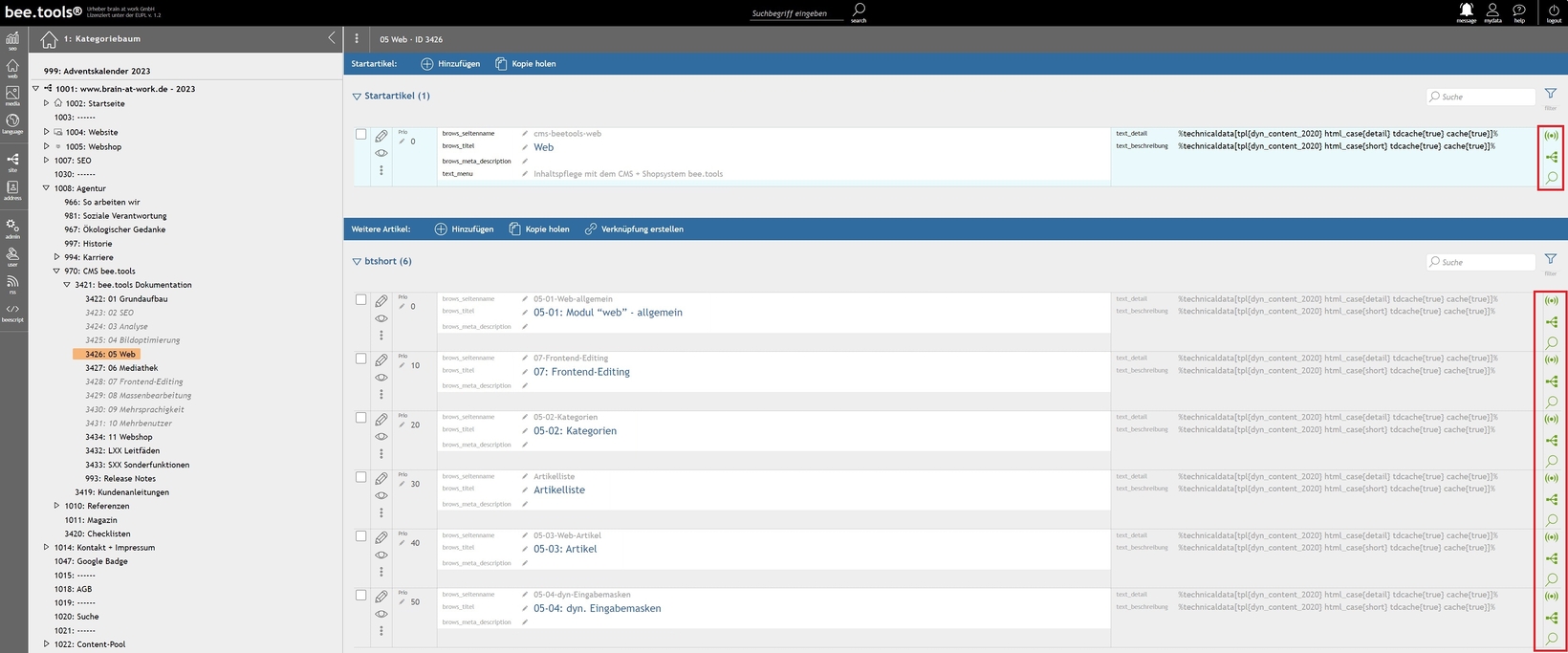
Task: Expand the 994: Karriere tree node
Action: 56,256
